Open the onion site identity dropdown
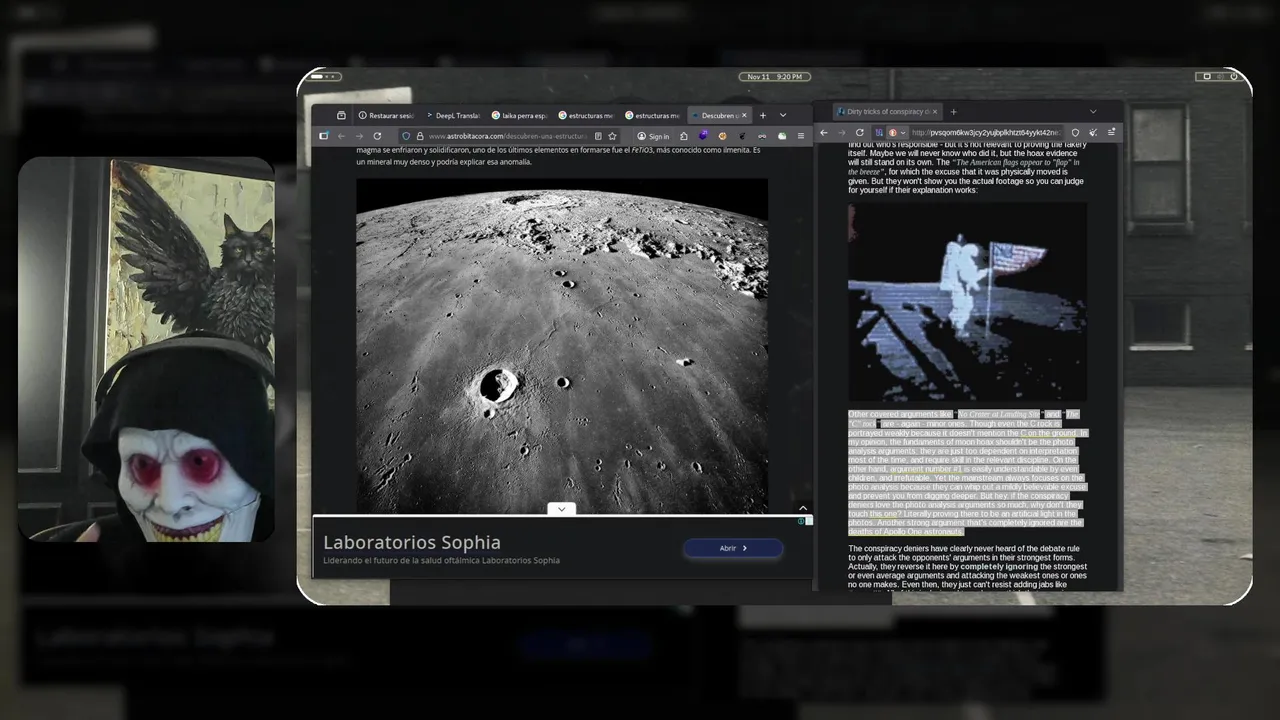 (896, 132)
